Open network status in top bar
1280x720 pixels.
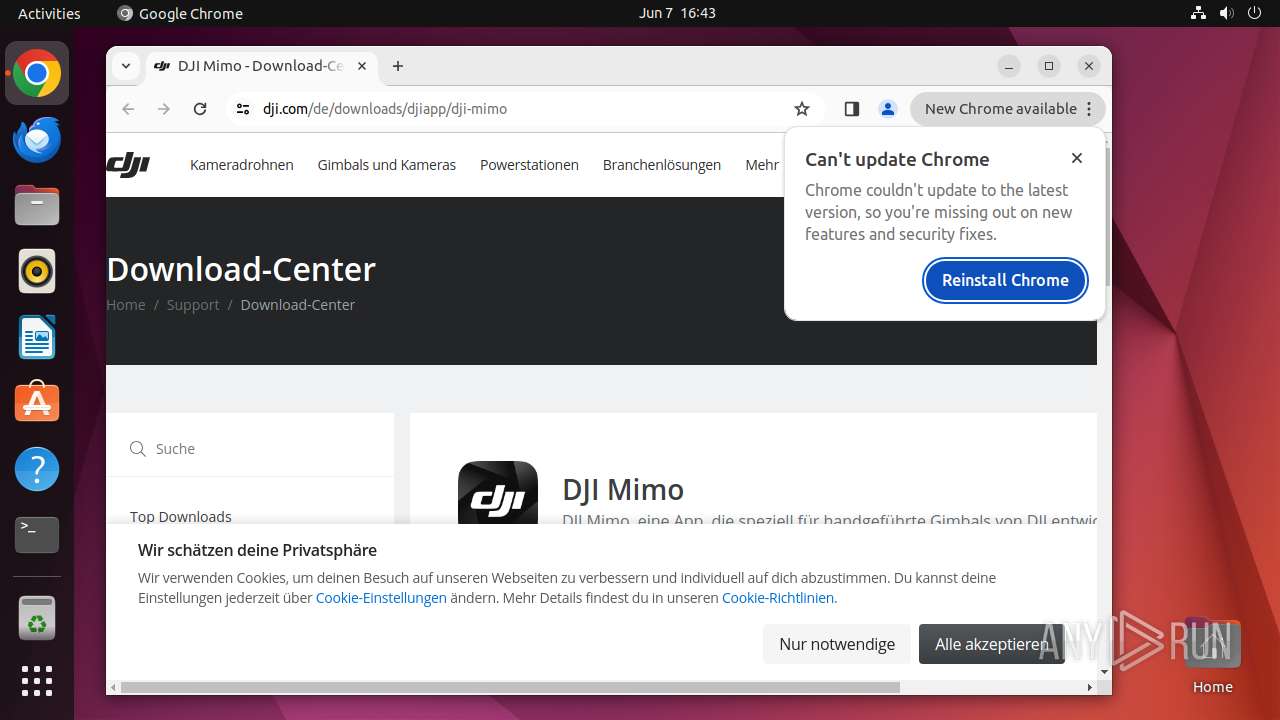tap(1198, 13)
